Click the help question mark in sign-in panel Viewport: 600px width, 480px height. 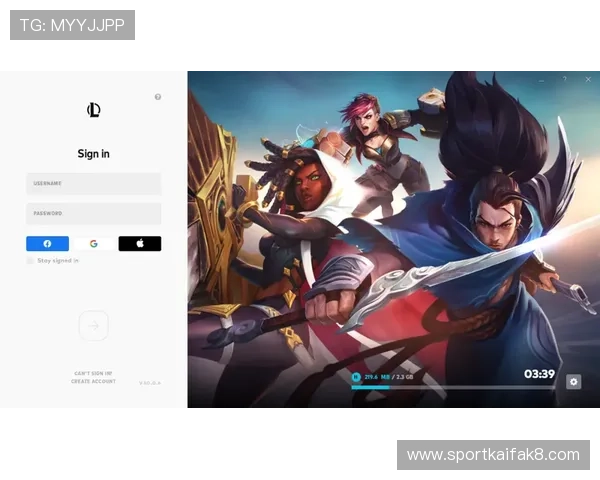pos(158,97)
